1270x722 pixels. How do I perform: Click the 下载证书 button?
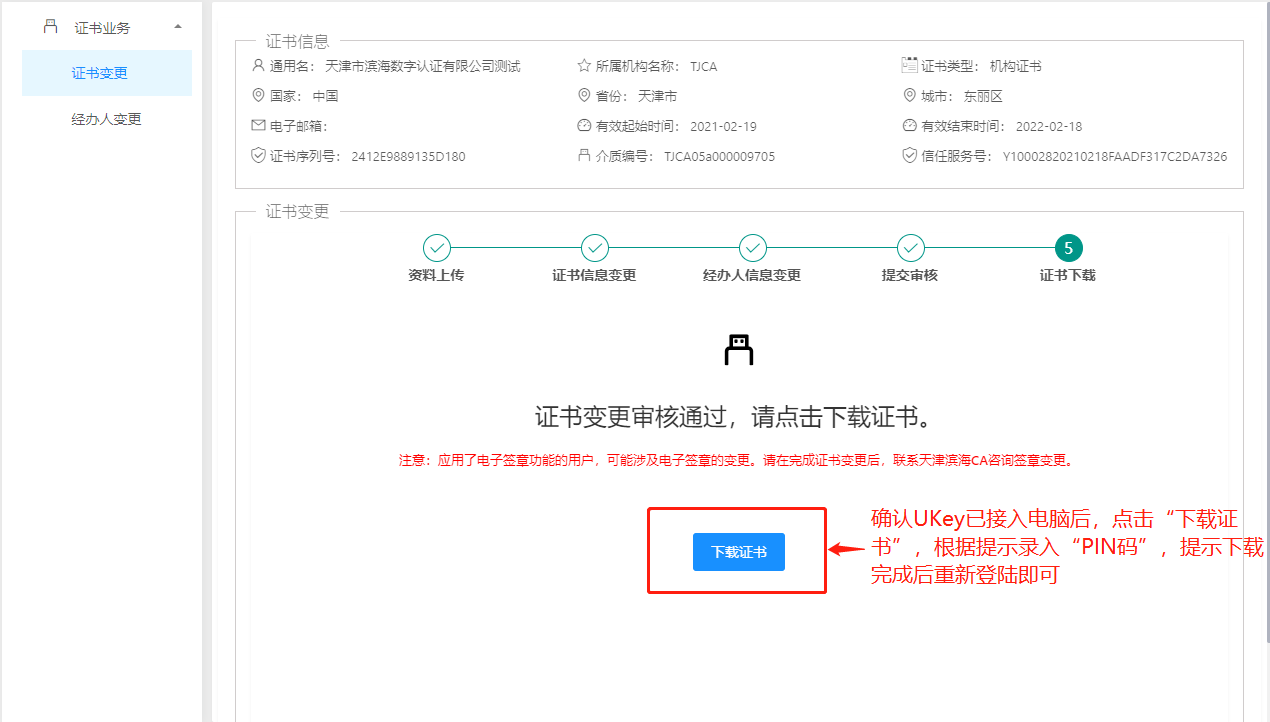click(738, 552)
